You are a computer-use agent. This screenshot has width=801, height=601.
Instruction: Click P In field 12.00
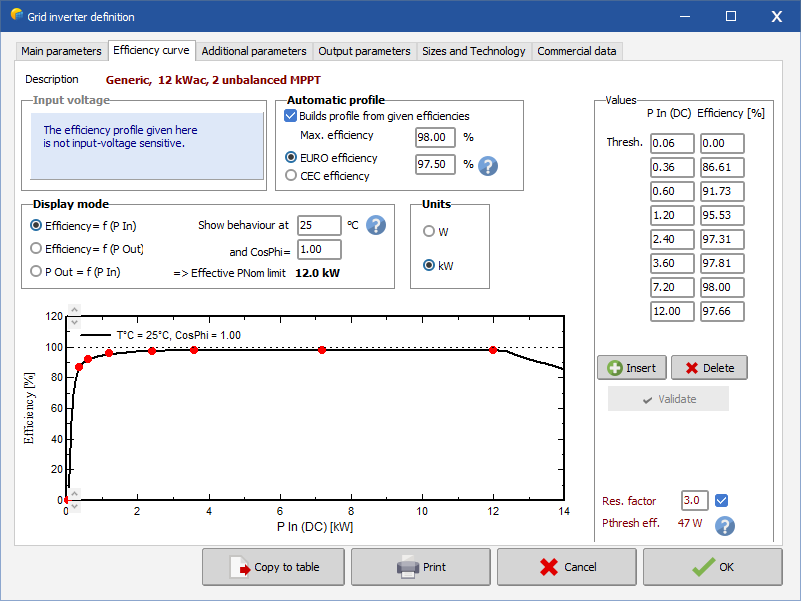pyautogui.click(x=672, y=311)
